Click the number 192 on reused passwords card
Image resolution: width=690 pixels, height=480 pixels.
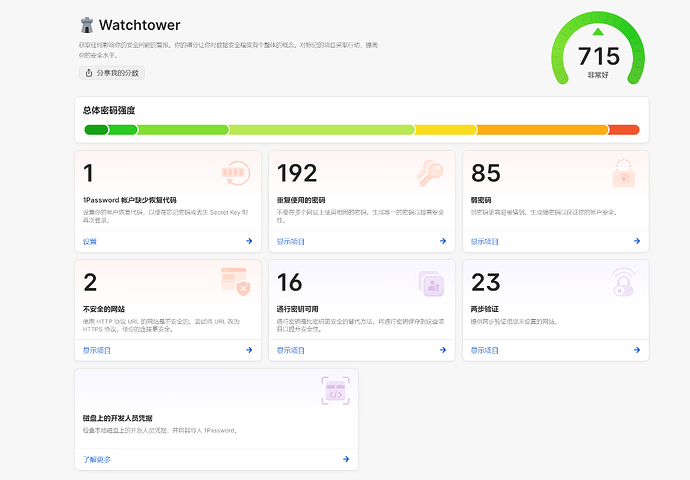tap(297, 173)
